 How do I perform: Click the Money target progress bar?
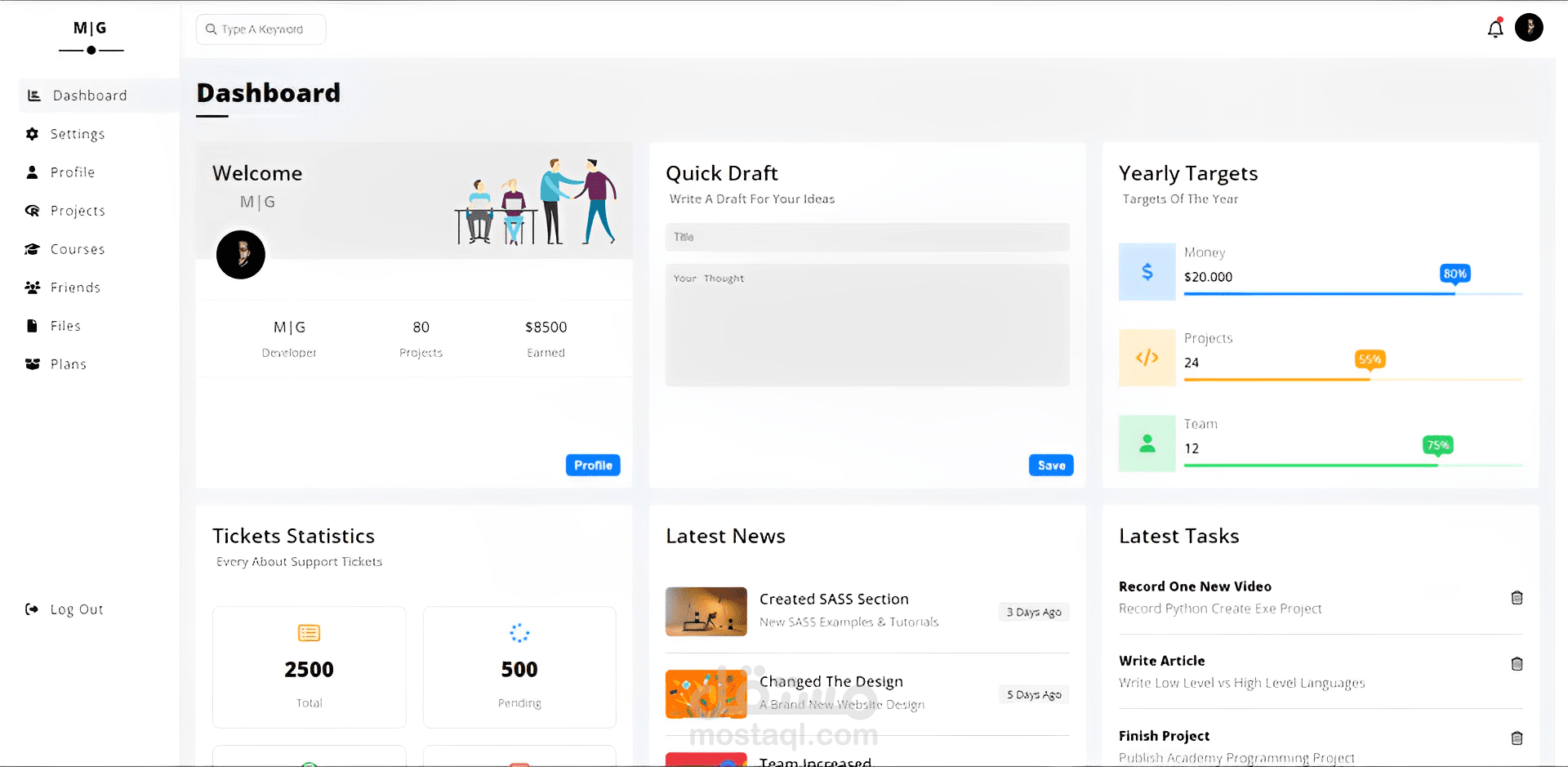pyautogui.click(x=1353, y=293)
